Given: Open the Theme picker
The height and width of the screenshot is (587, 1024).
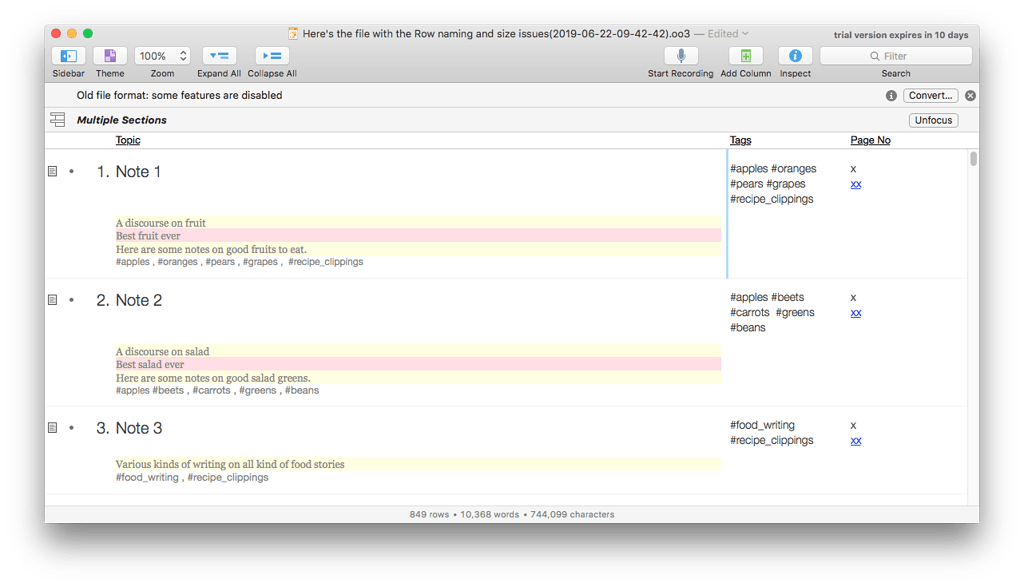Looking at the screenshot, I should tap(110, 55).
